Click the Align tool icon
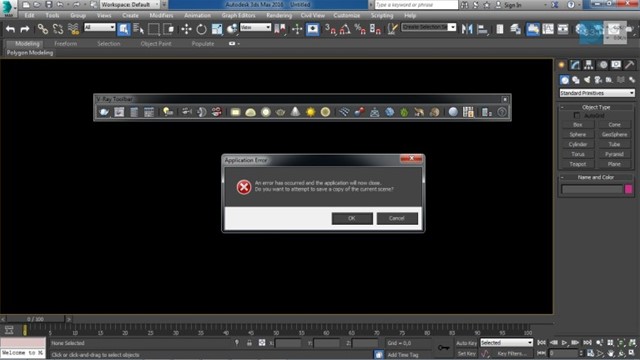The width and height of the screenshot is (640, 360). click(x=482, y=29)
